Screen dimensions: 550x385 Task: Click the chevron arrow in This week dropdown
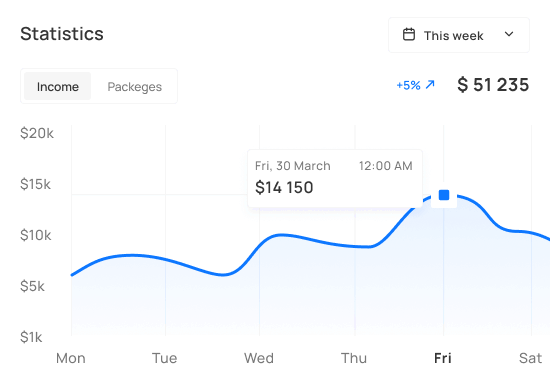click(x=509, y=34)
